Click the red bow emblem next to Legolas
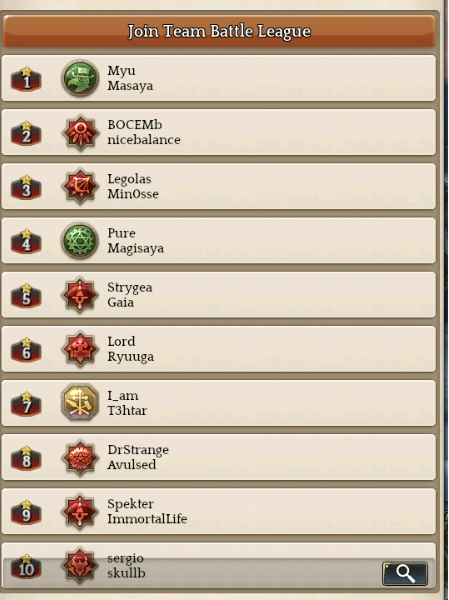This screenshot has height=600, width=449. 80,186
